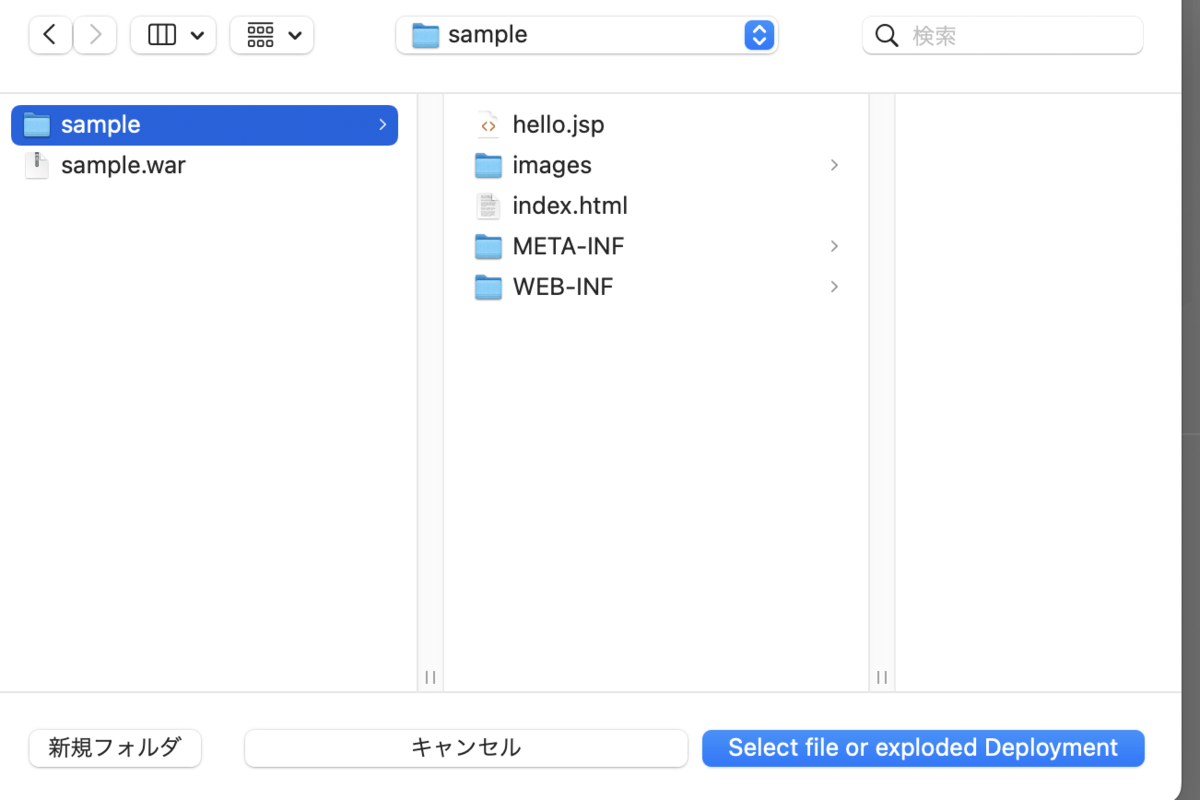Click the sample.war file icon in sidebar
The height and width of the screenshot is (800, 1200).
[36, 165]
